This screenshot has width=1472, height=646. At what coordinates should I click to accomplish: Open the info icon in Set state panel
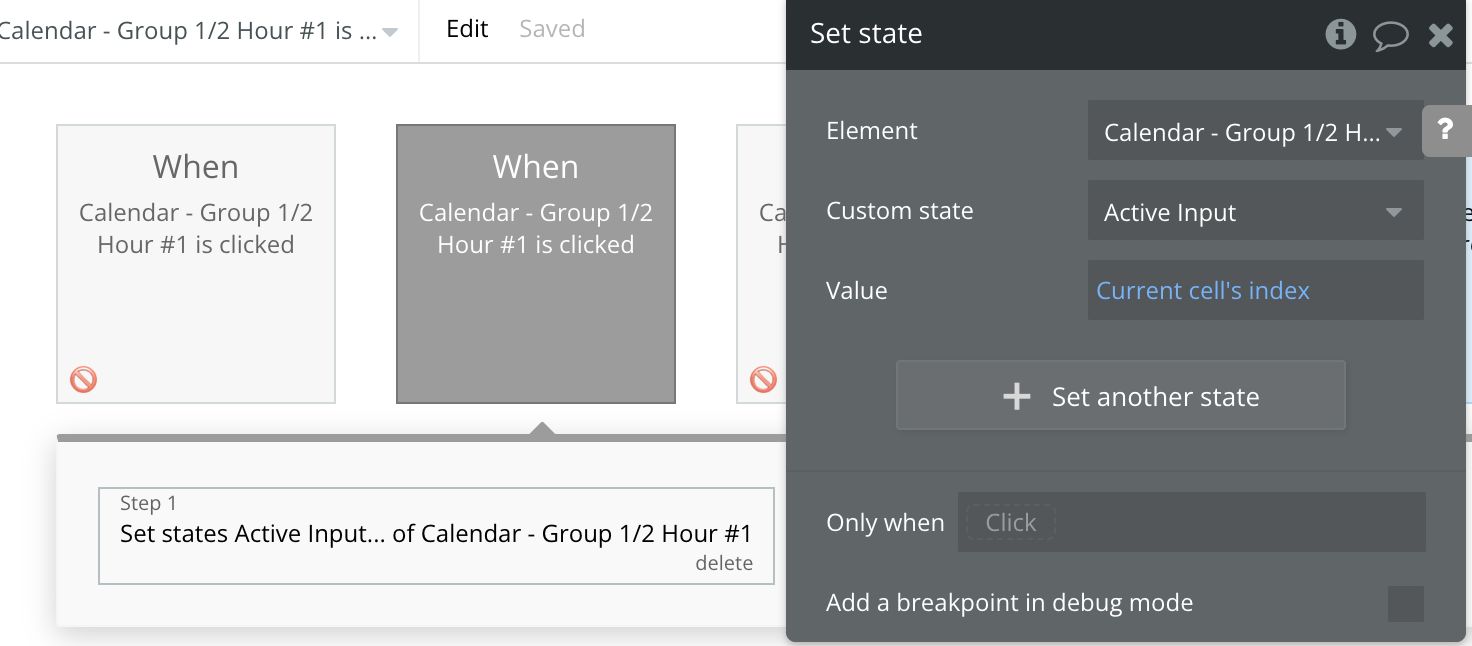click(1340, 34)
